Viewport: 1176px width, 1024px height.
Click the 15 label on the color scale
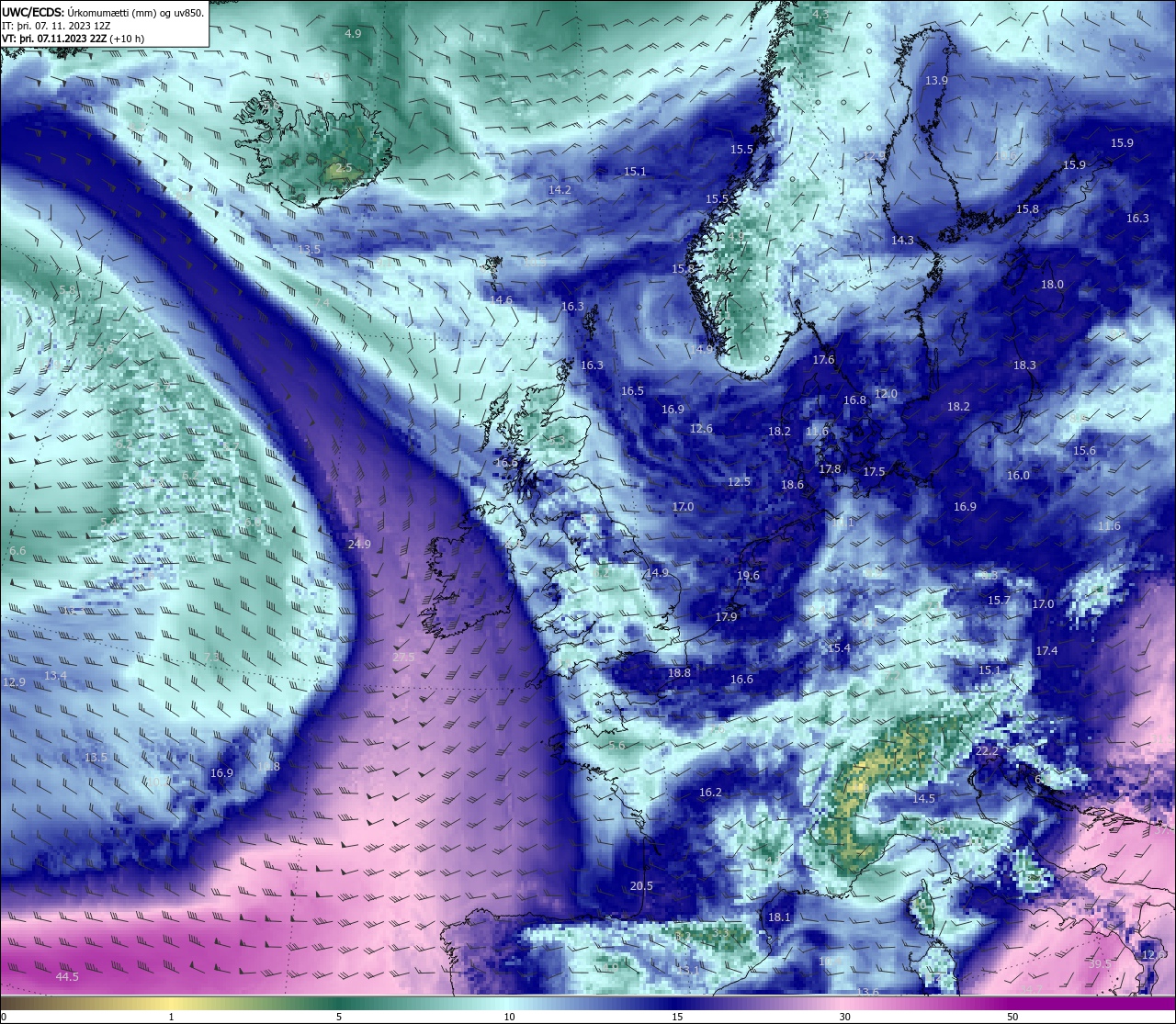tap(676, 1017)
